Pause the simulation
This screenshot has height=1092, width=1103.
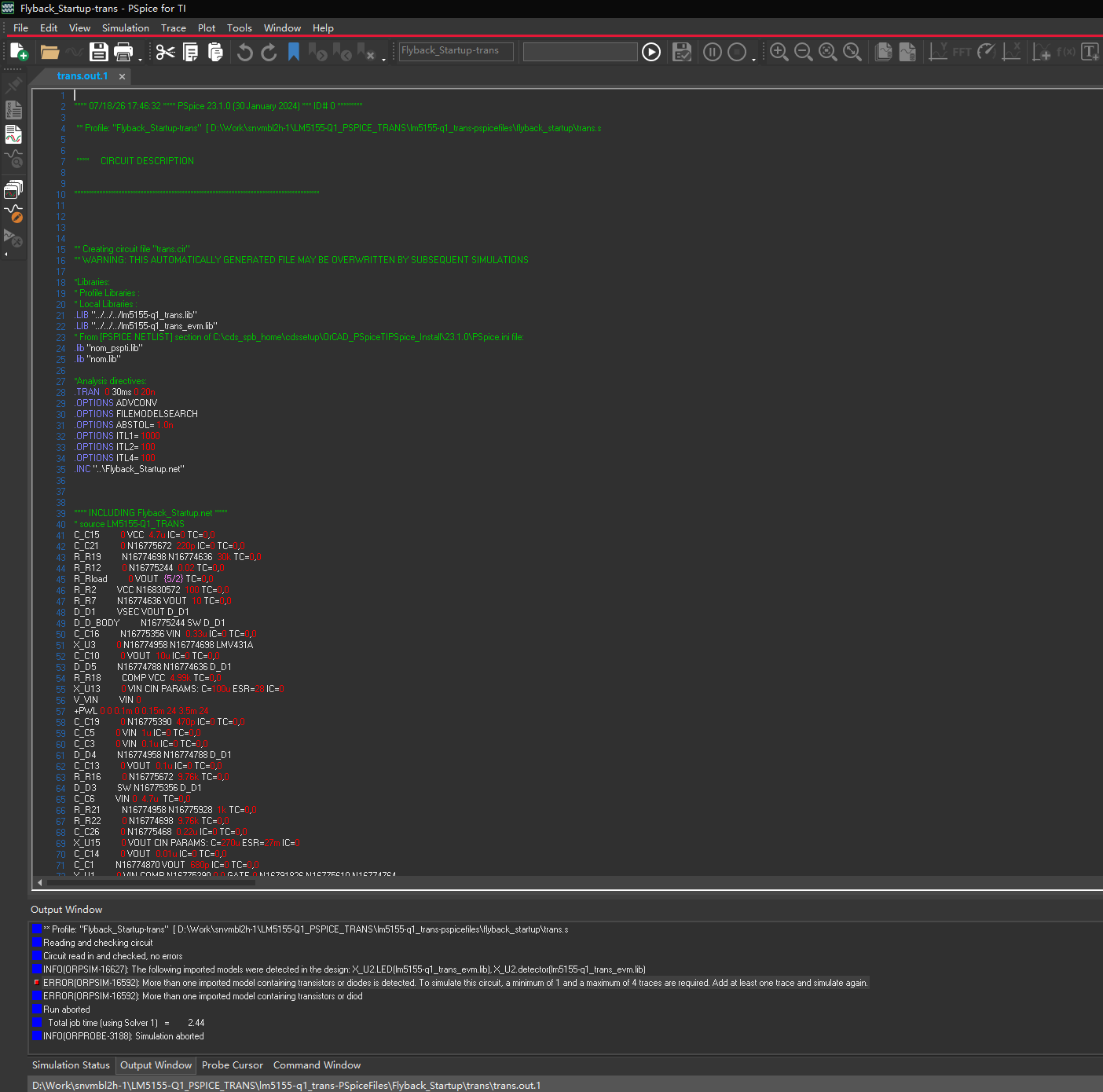click(713, 52)
